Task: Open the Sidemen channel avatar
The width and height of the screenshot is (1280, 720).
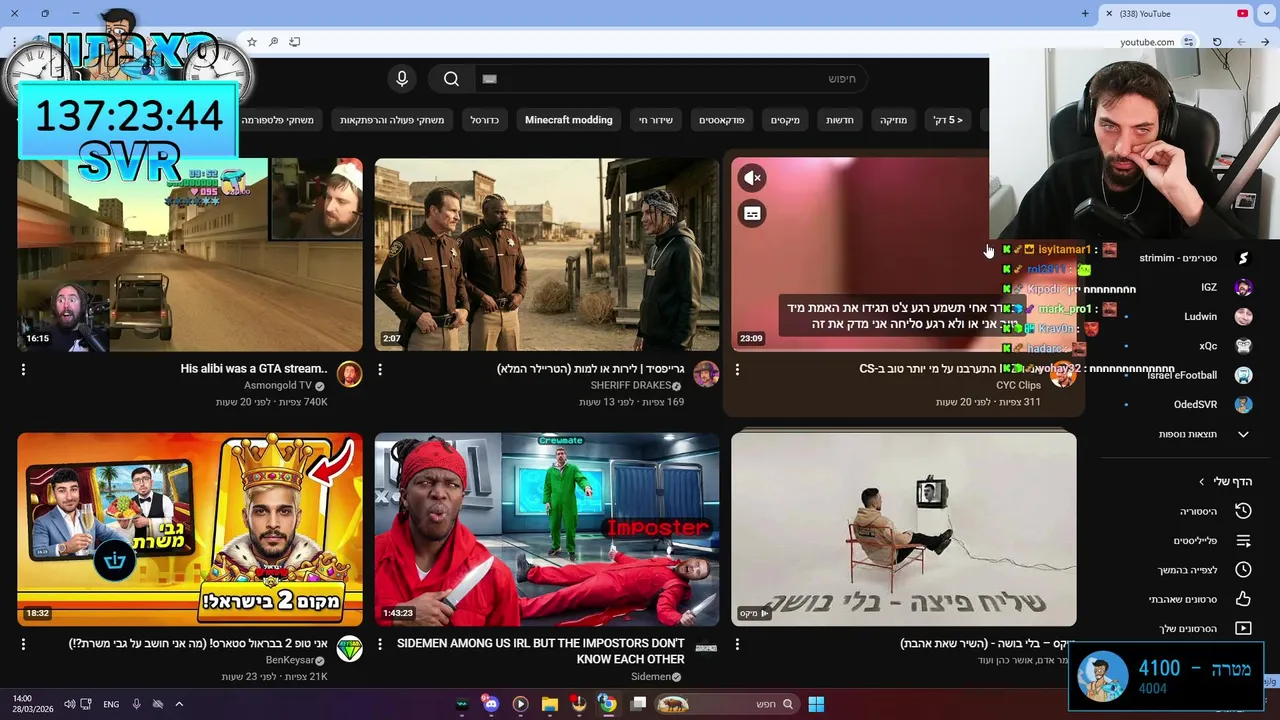Action: pos(706,649)
